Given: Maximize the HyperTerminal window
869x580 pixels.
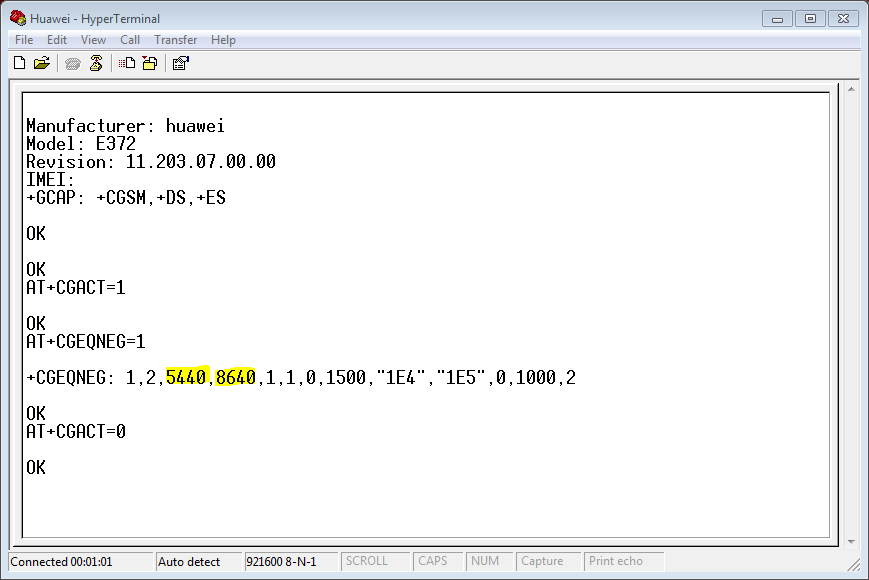Looking at the screenshot, I should point(810,19).
